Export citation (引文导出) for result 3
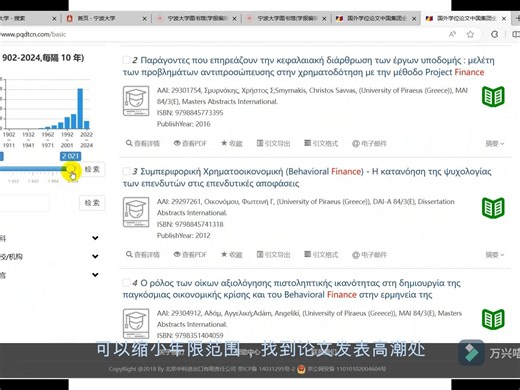This screenshot has height=390, width=520. click(273, 255)
